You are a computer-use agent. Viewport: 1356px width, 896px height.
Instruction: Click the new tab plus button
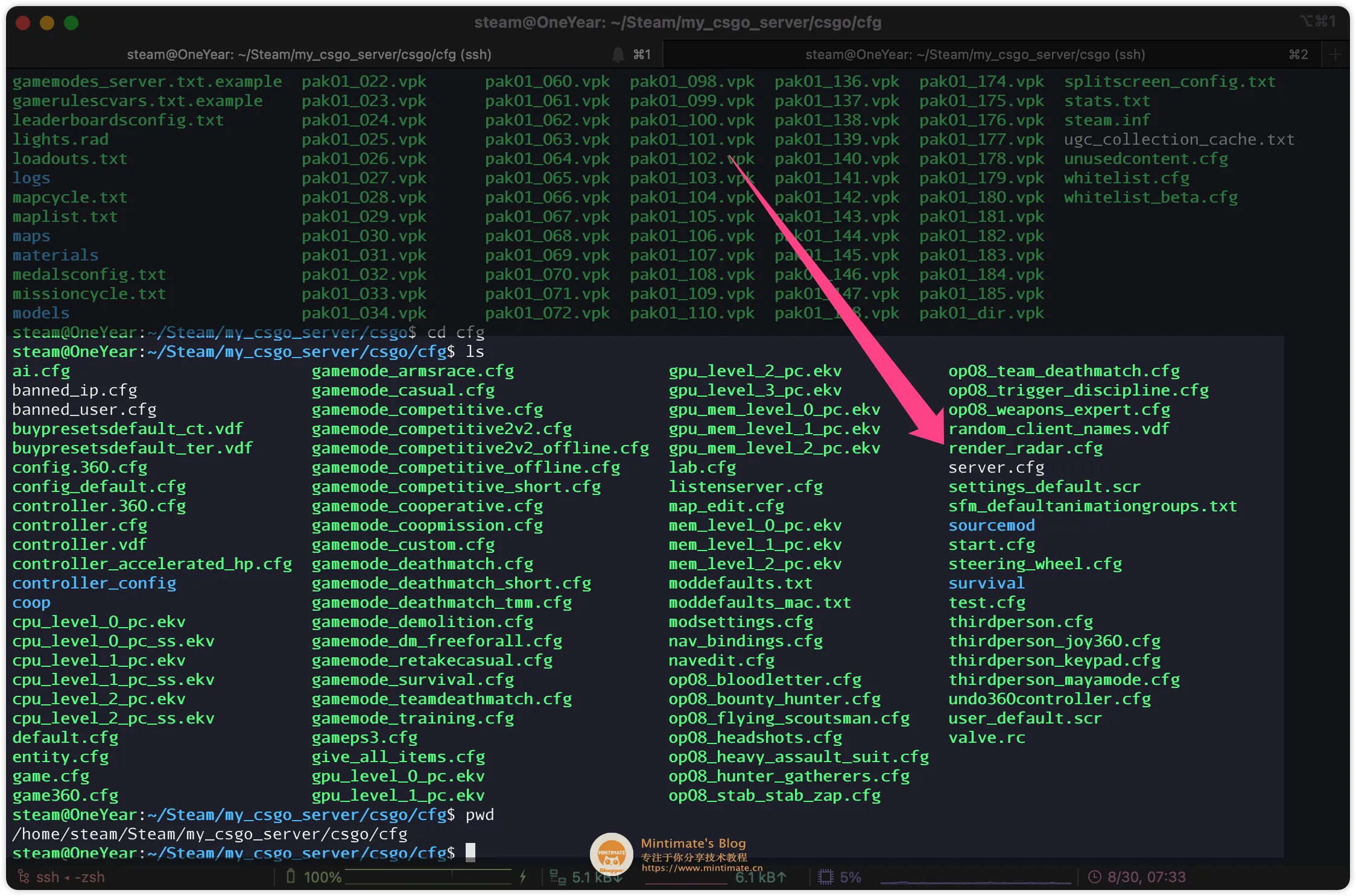tap(1335, 55)
